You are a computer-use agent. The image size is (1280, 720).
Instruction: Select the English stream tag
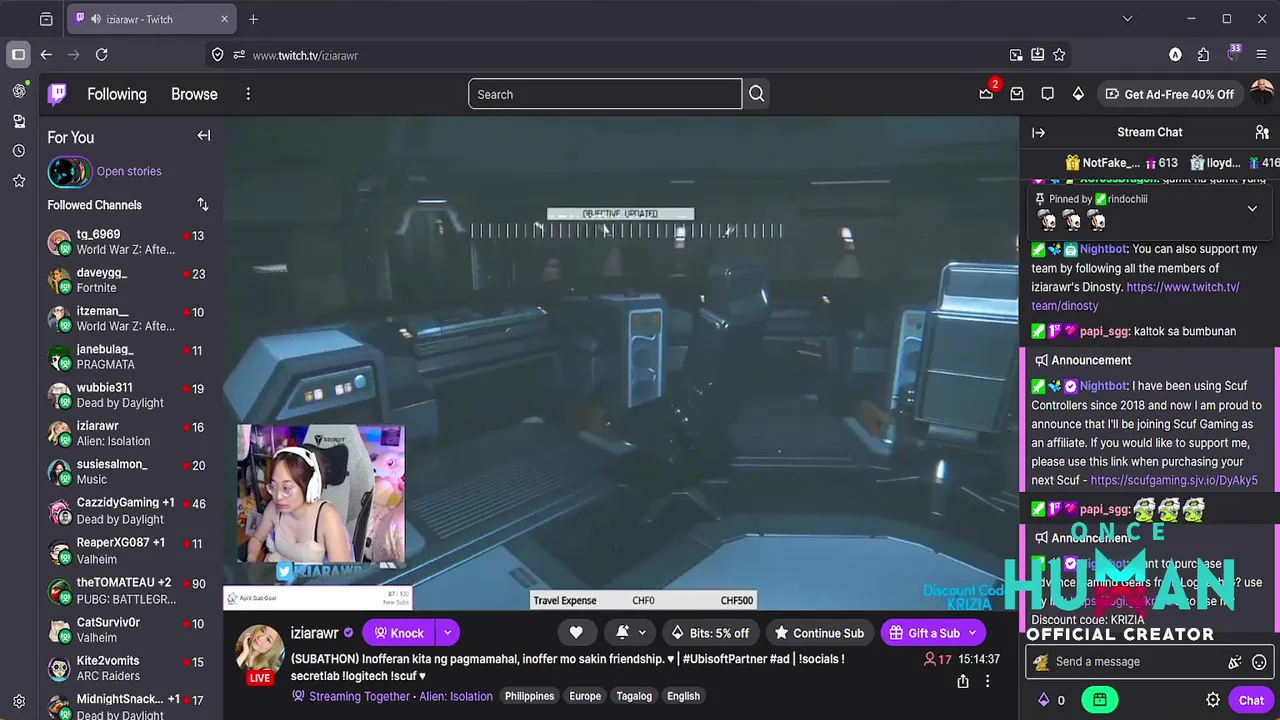pyautogui.click(x=684, y=696)
